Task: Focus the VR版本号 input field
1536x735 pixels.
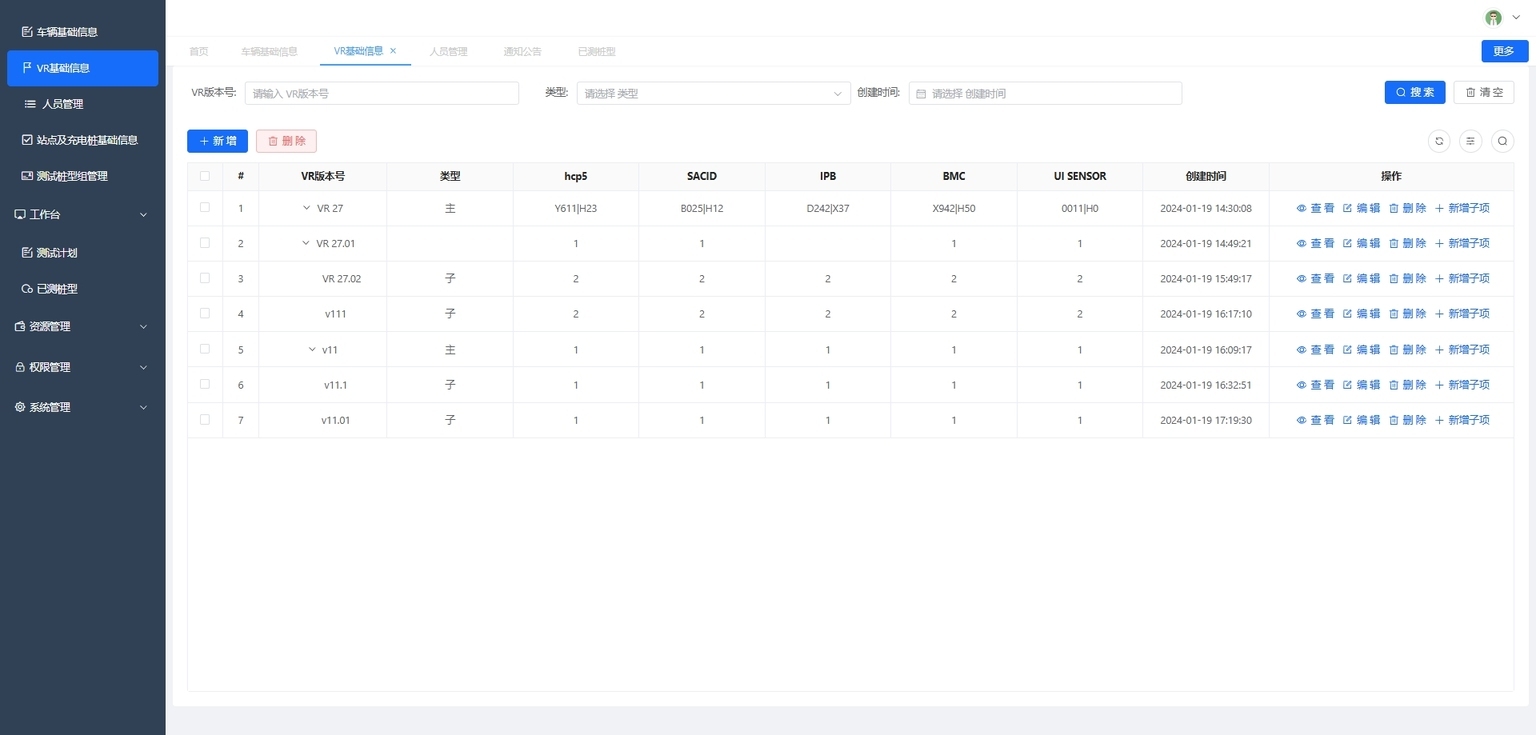Action: [382, 93]
